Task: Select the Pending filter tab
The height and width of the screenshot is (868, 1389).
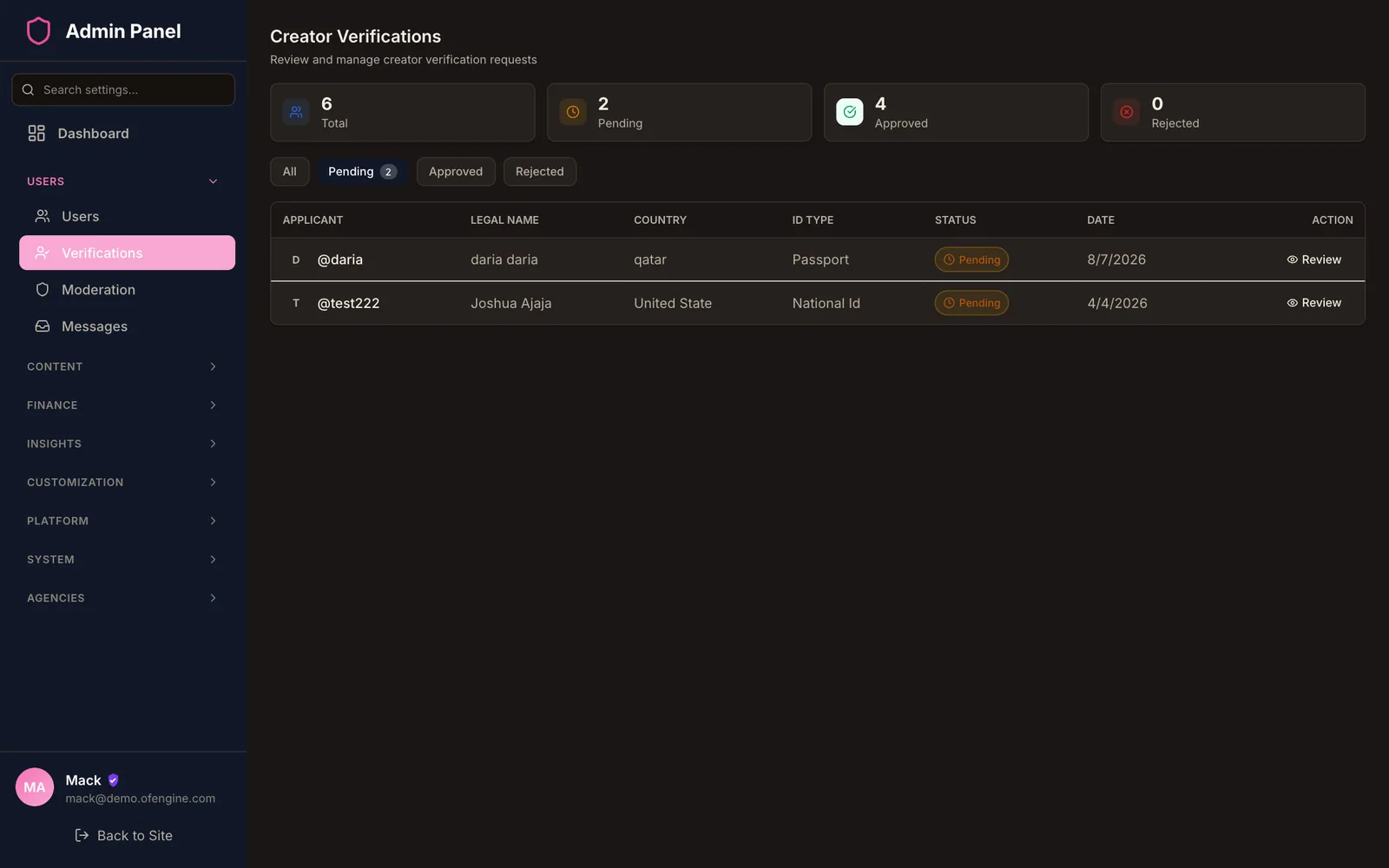Action: coord(362,171)
